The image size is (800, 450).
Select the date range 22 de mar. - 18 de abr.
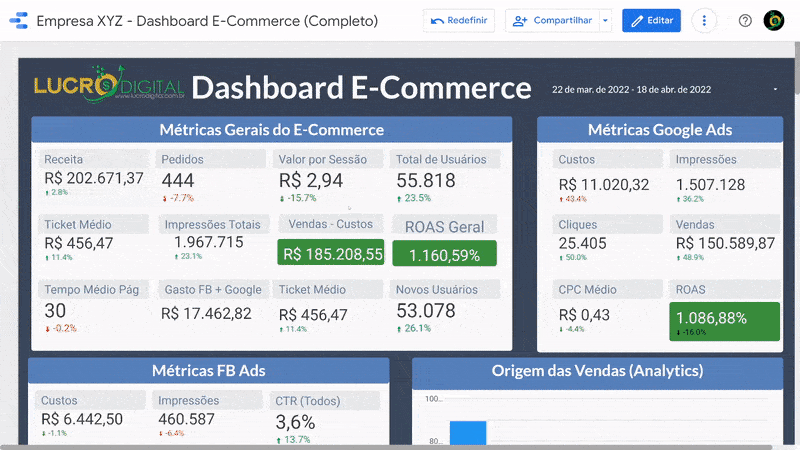pos(631,89)
